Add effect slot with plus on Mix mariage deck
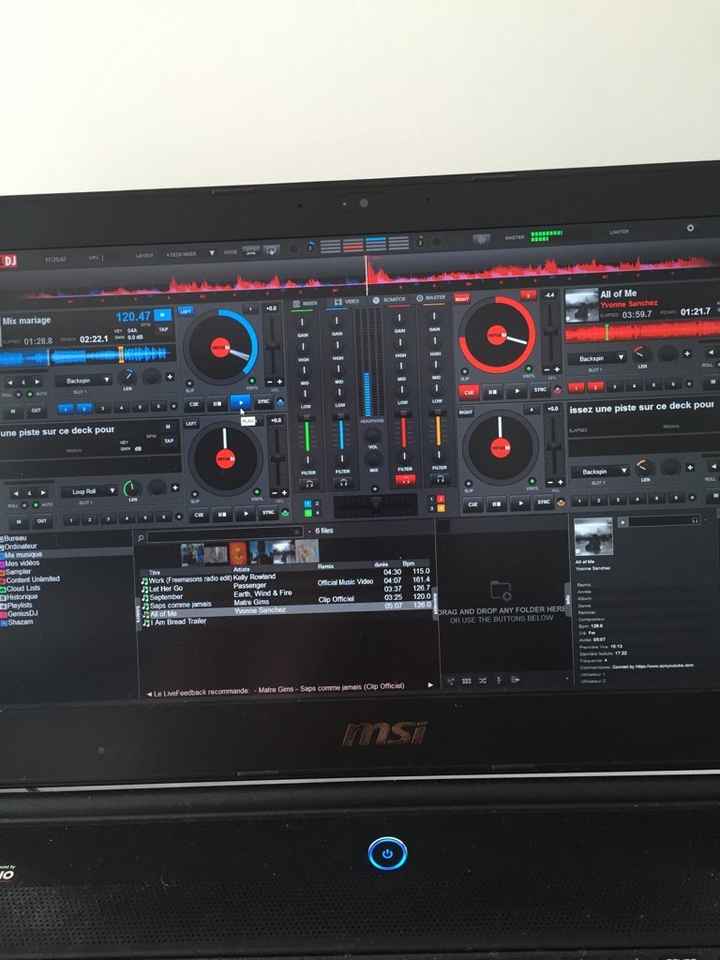The height and width of the screenshot is (960, 720). (170, 377)
